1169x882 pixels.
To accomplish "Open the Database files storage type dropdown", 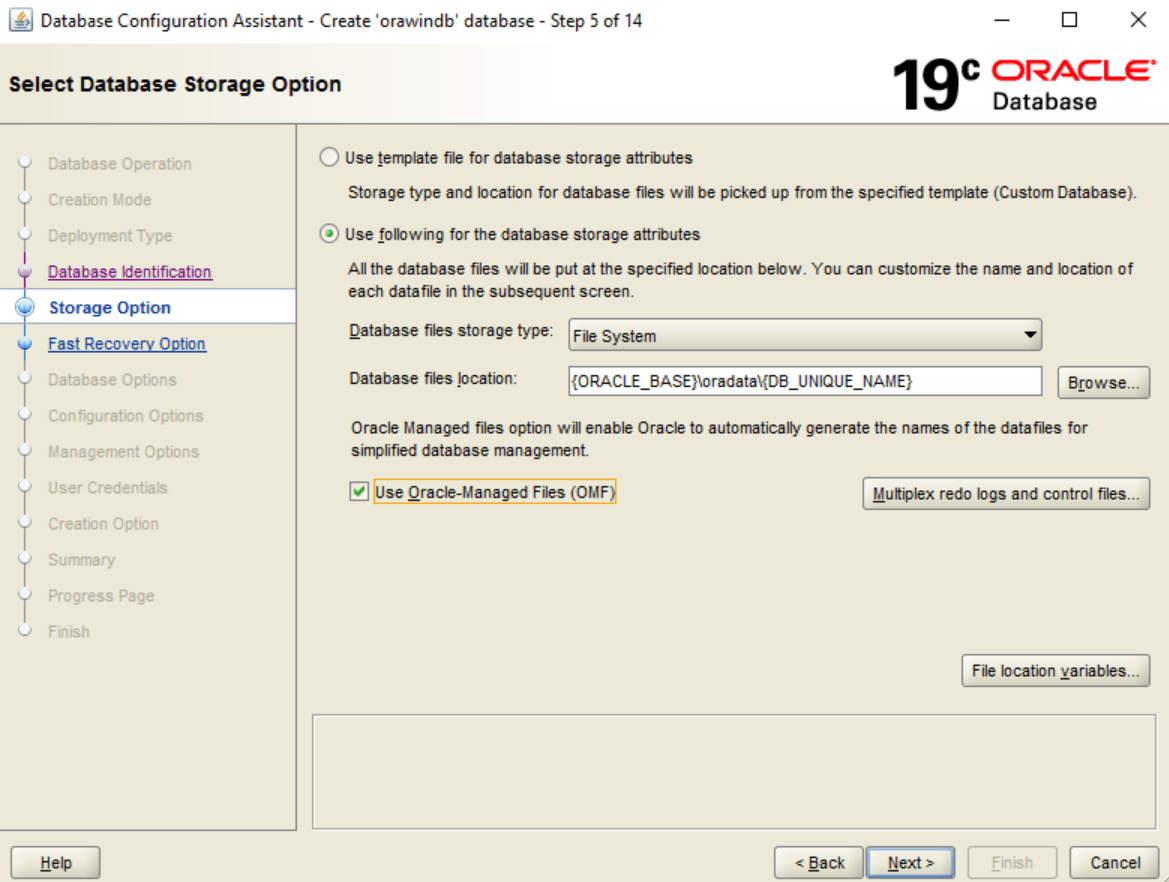I will pyautogui.click(x=1030, y=335).
